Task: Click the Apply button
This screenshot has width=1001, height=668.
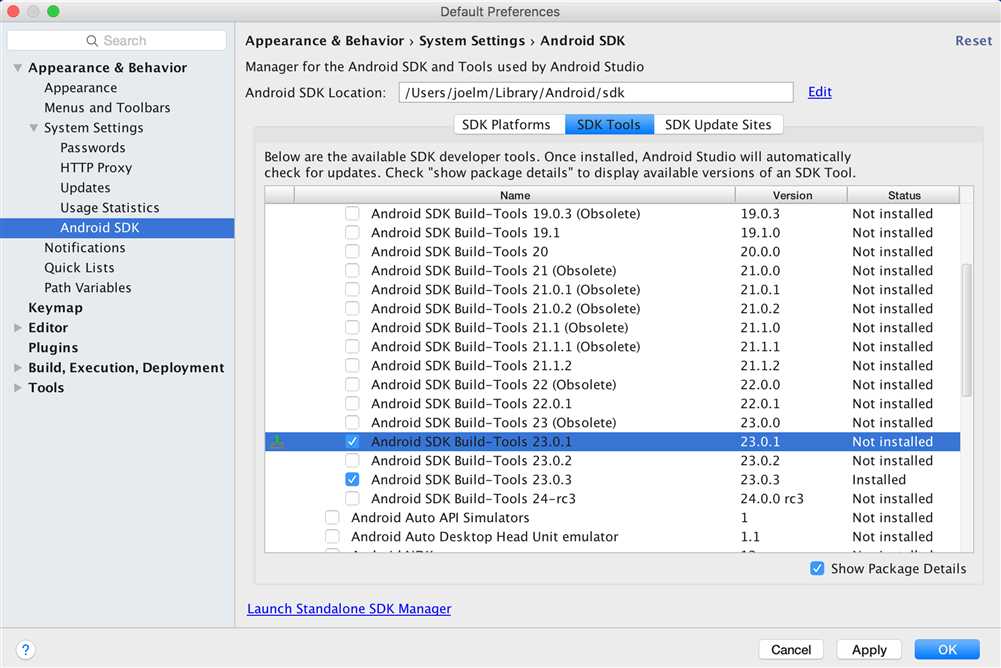Action: click(869, 649)
